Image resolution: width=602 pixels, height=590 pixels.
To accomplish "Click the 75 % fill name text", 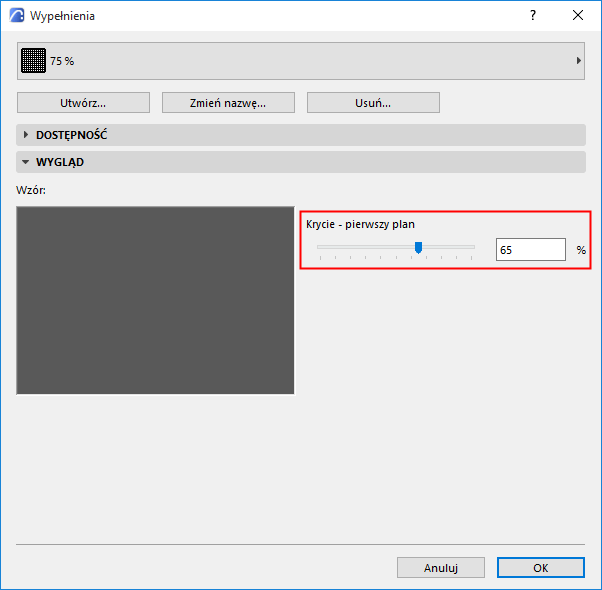I will (62, 61).
